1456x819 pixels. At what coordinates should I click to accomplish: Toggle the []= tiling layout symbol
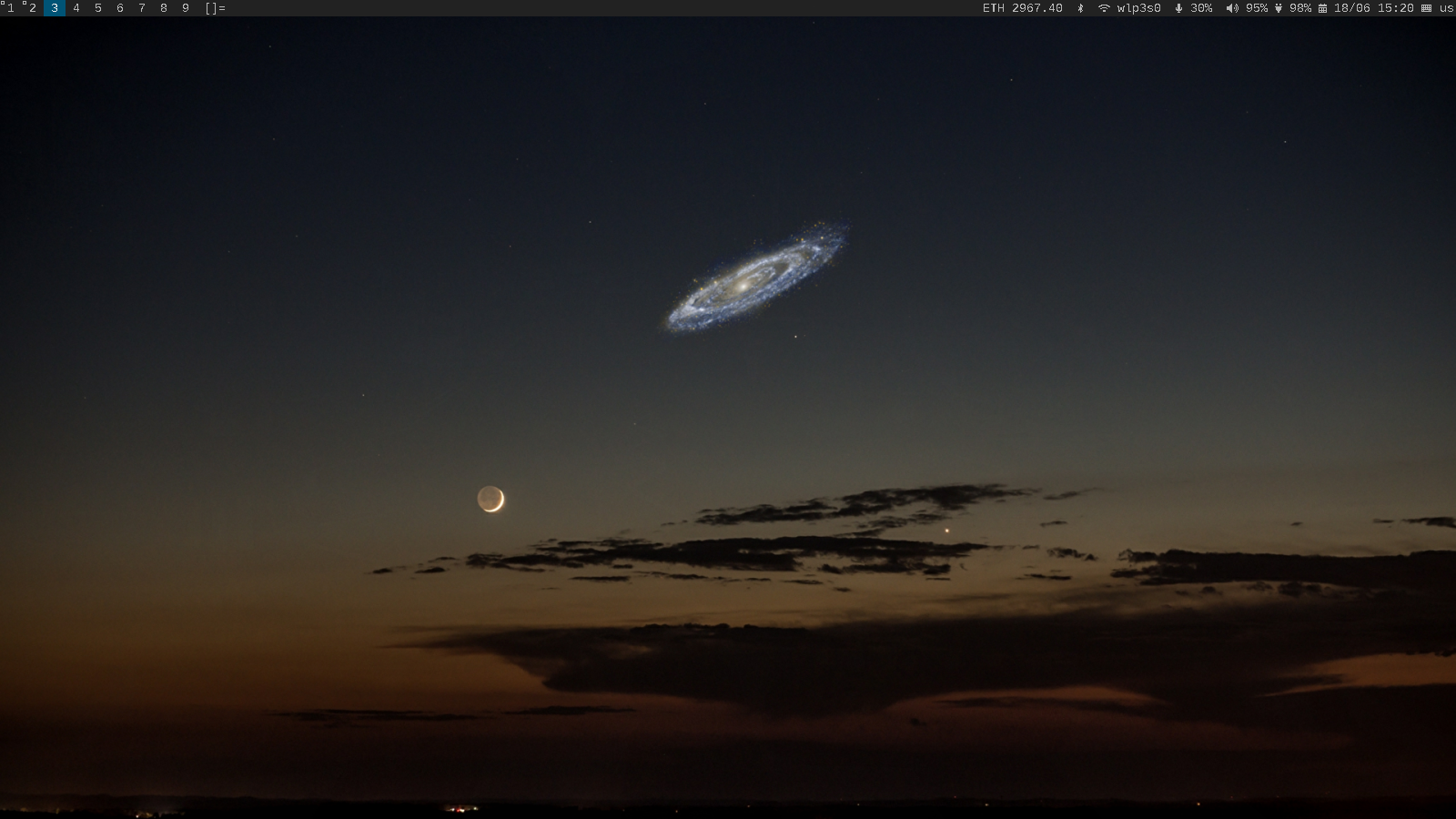(x=215, y=8)
